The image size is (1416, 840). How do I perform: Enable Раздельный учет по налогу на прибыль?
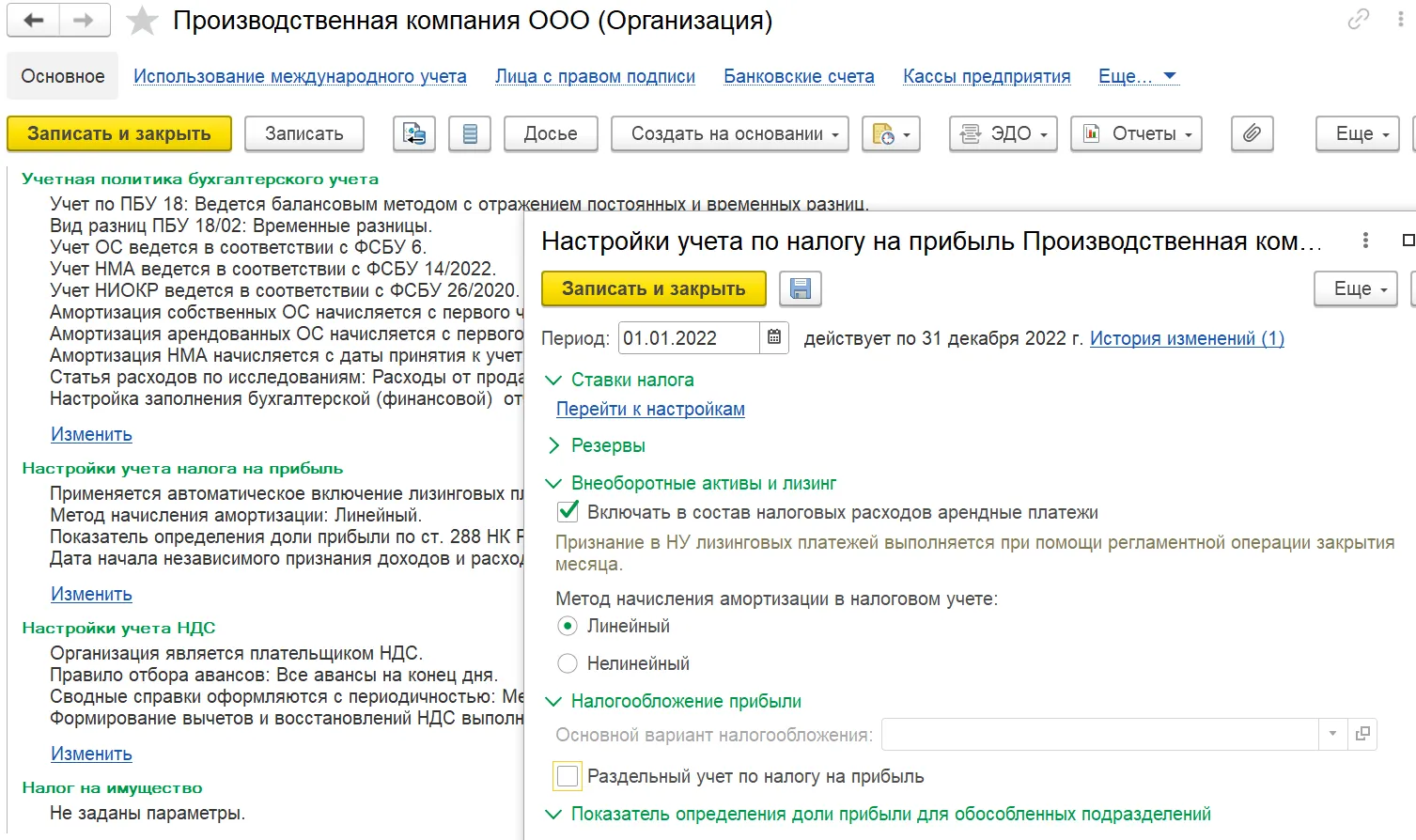coord(568,776)
